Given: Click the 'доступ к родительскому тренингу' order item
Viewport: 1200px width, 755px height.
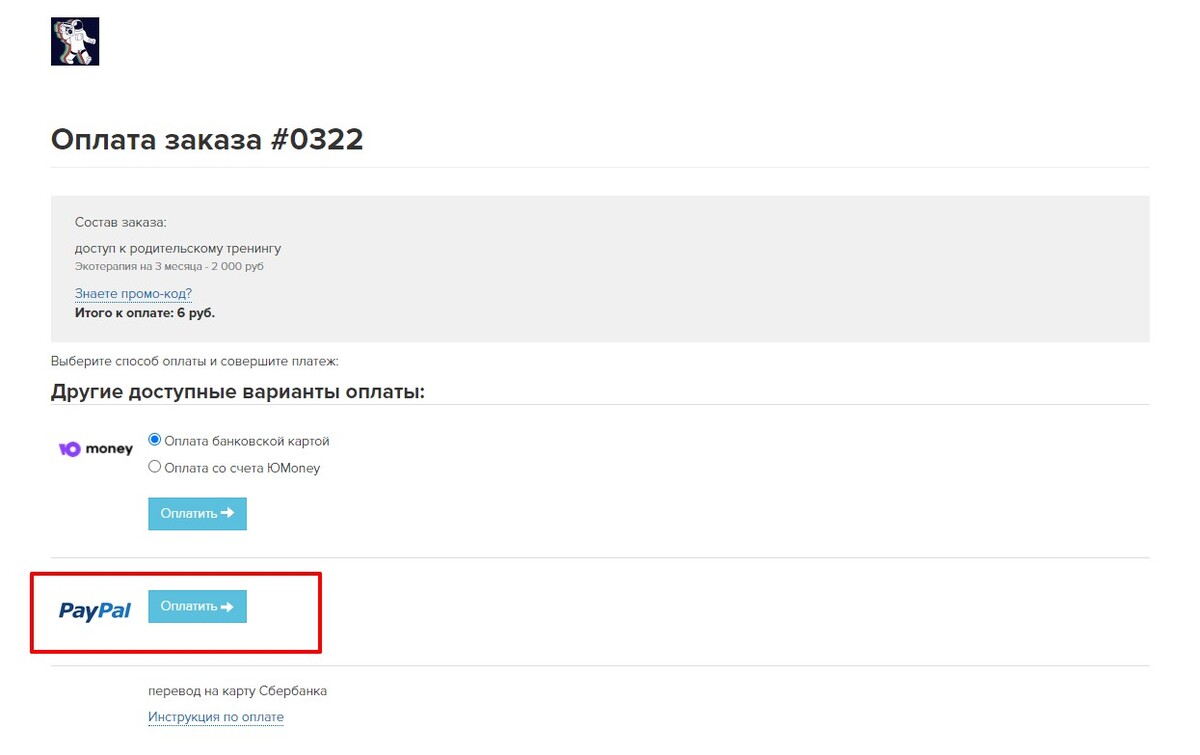Looking at the screenshot, I should click(x=178, y=248).
